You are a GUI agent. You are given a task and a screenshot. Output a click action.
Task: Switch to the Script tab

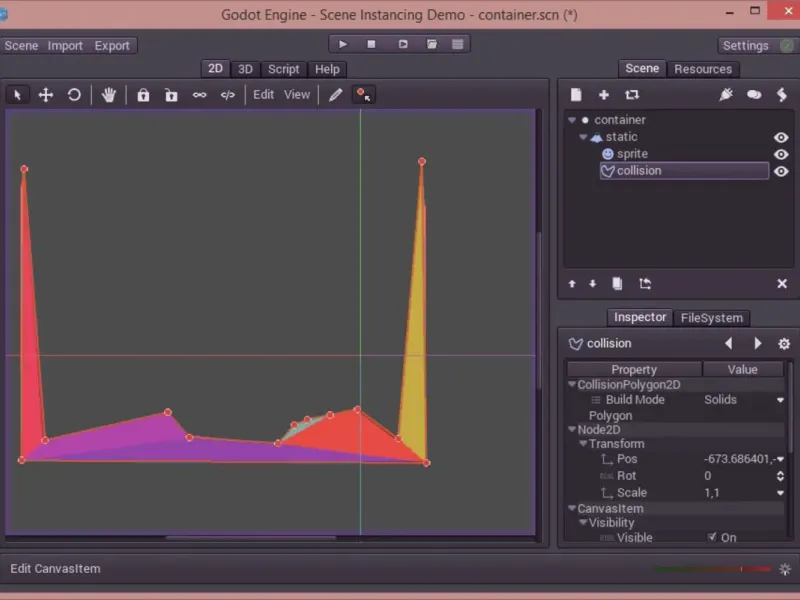coord(283,69)
